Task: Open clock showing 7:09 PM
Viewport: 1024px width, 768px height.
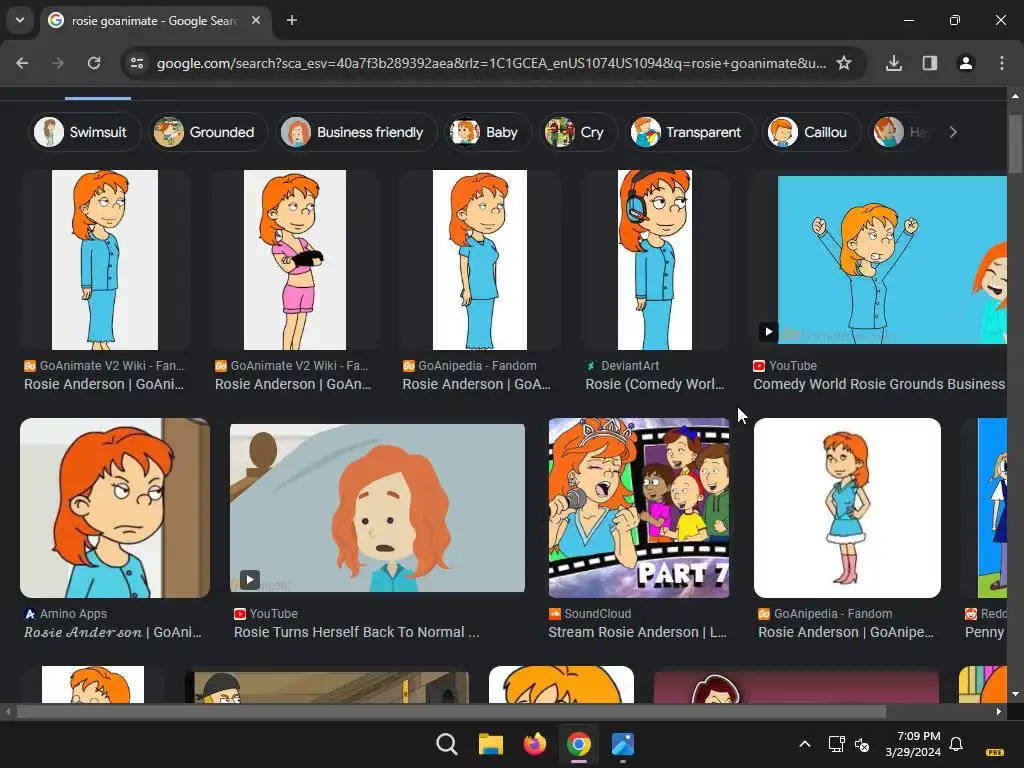Action: click(x=913, y=744)
